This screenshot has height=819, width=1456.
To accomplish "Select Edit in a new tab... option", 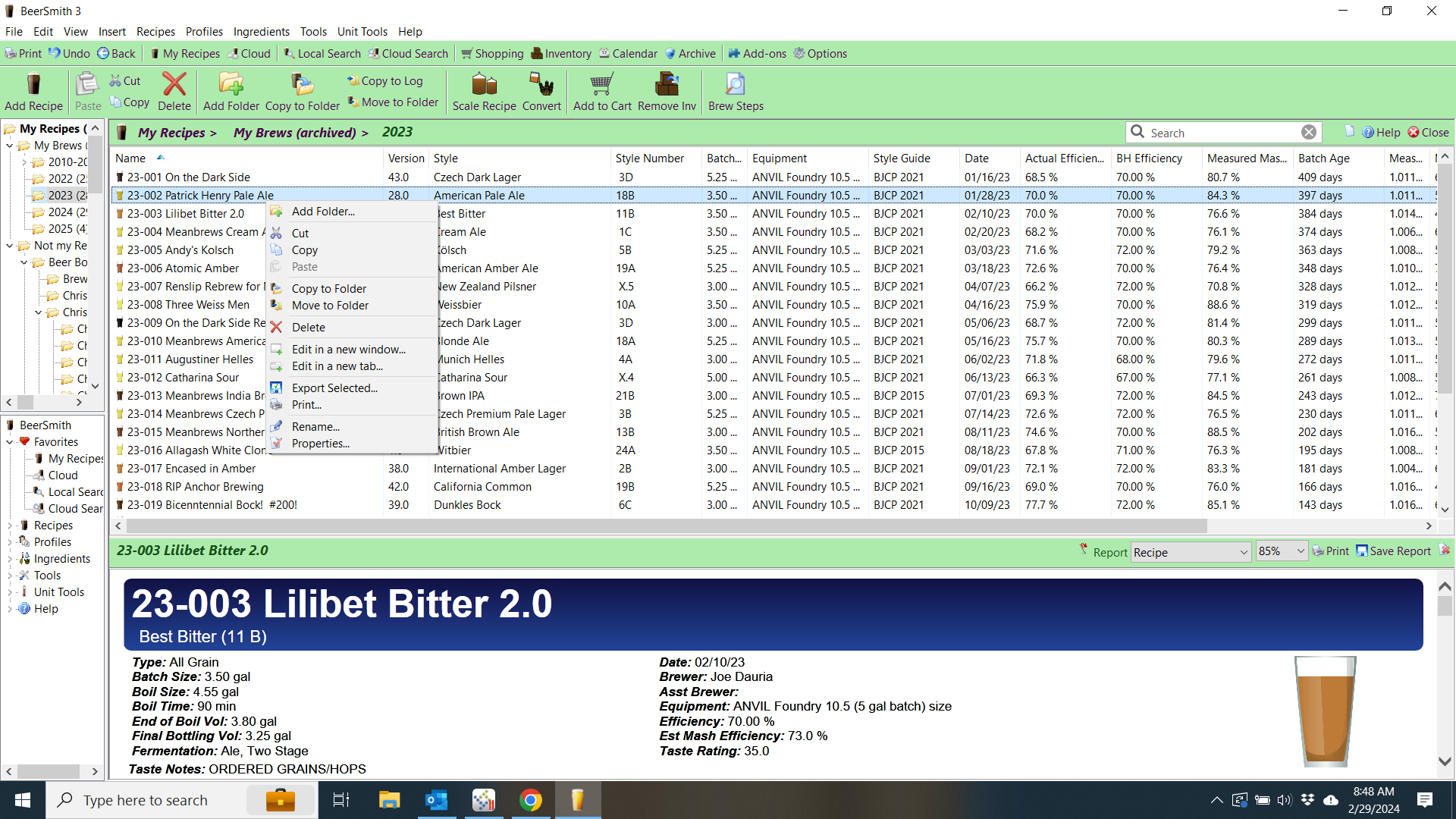I will pyautogui.click(x=337, y=366).
